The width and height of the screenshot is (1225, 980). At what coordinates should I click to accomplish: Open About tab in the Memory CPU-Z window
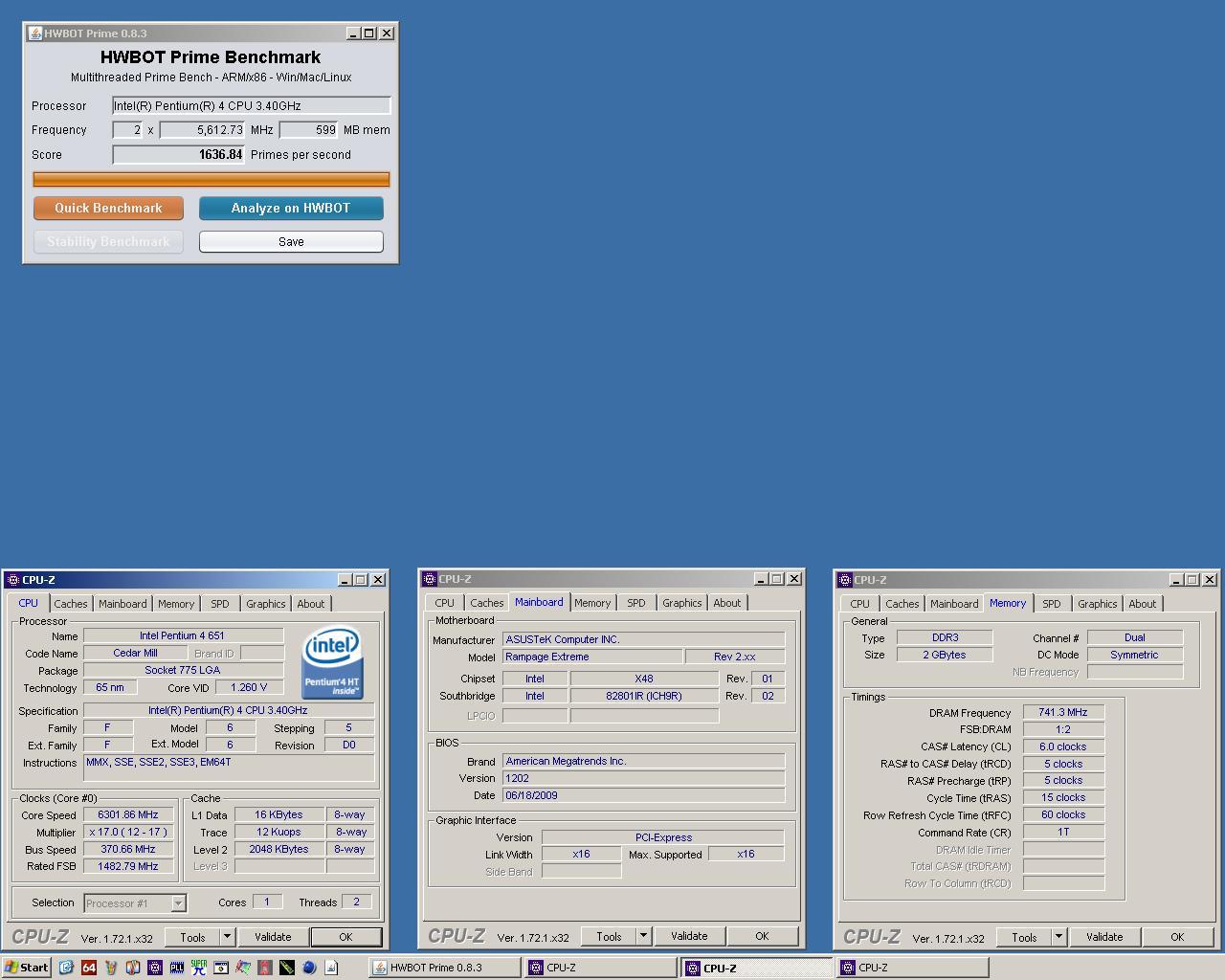[1143, 604]
